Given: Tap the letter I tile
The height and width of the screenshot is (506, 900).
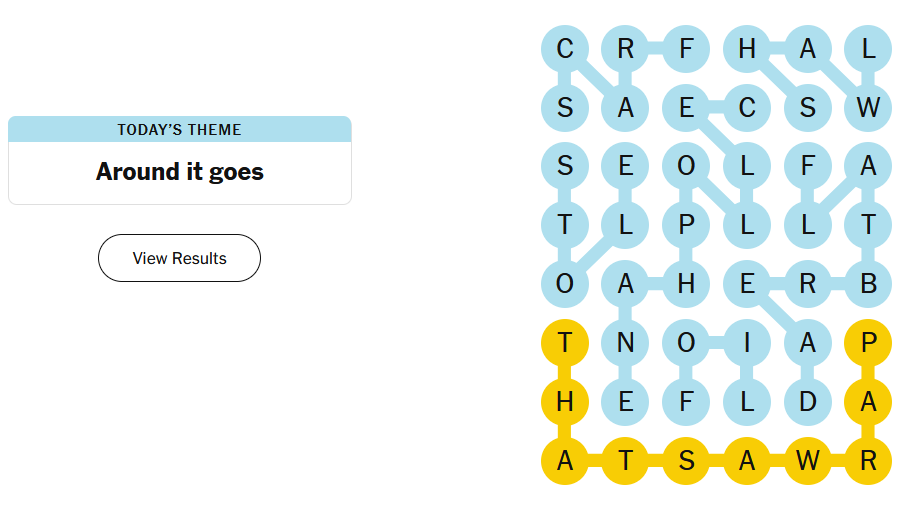Looking at the screenshot, I should (x=747, y=343).
